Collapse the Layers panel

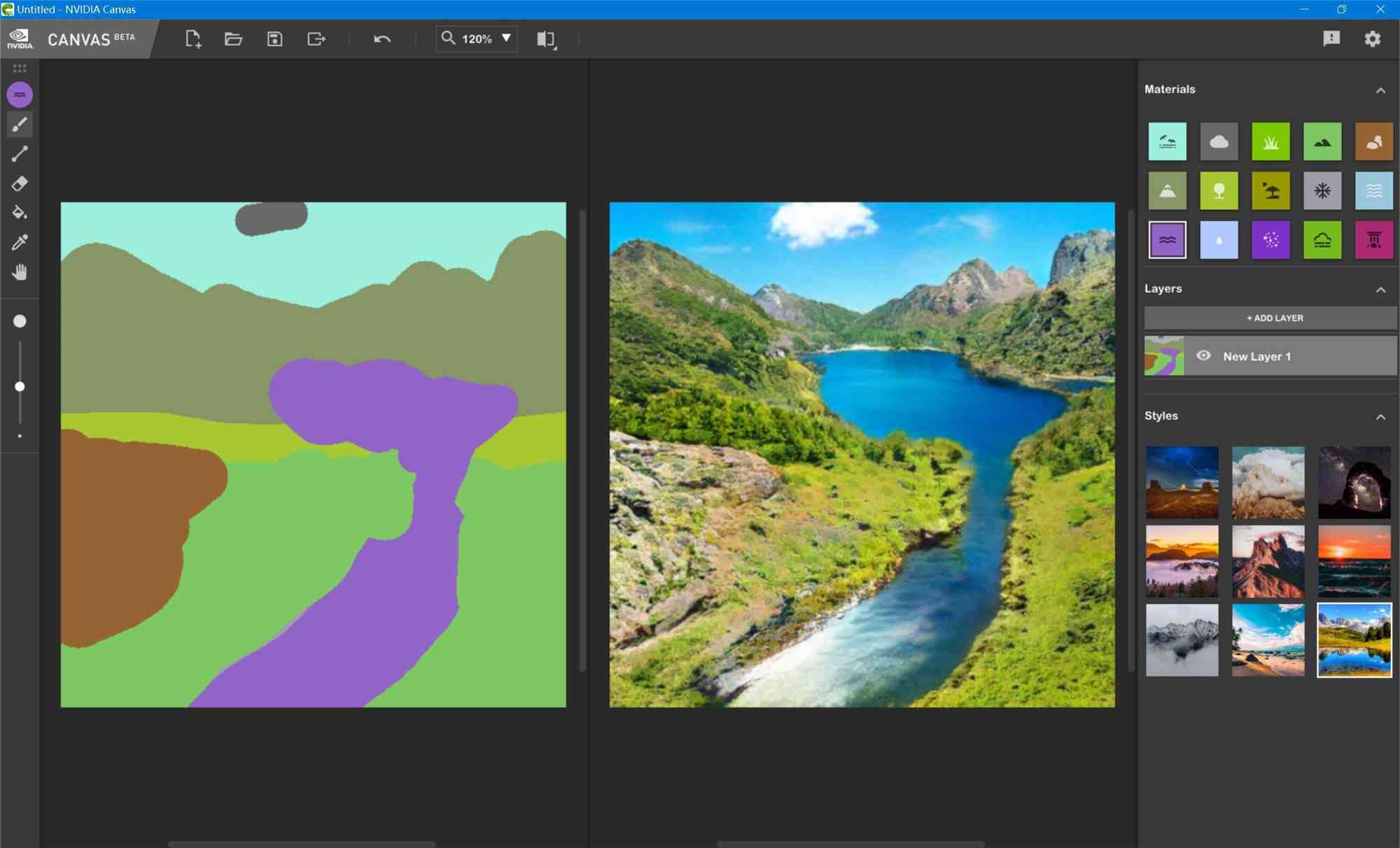[1383, 289]
